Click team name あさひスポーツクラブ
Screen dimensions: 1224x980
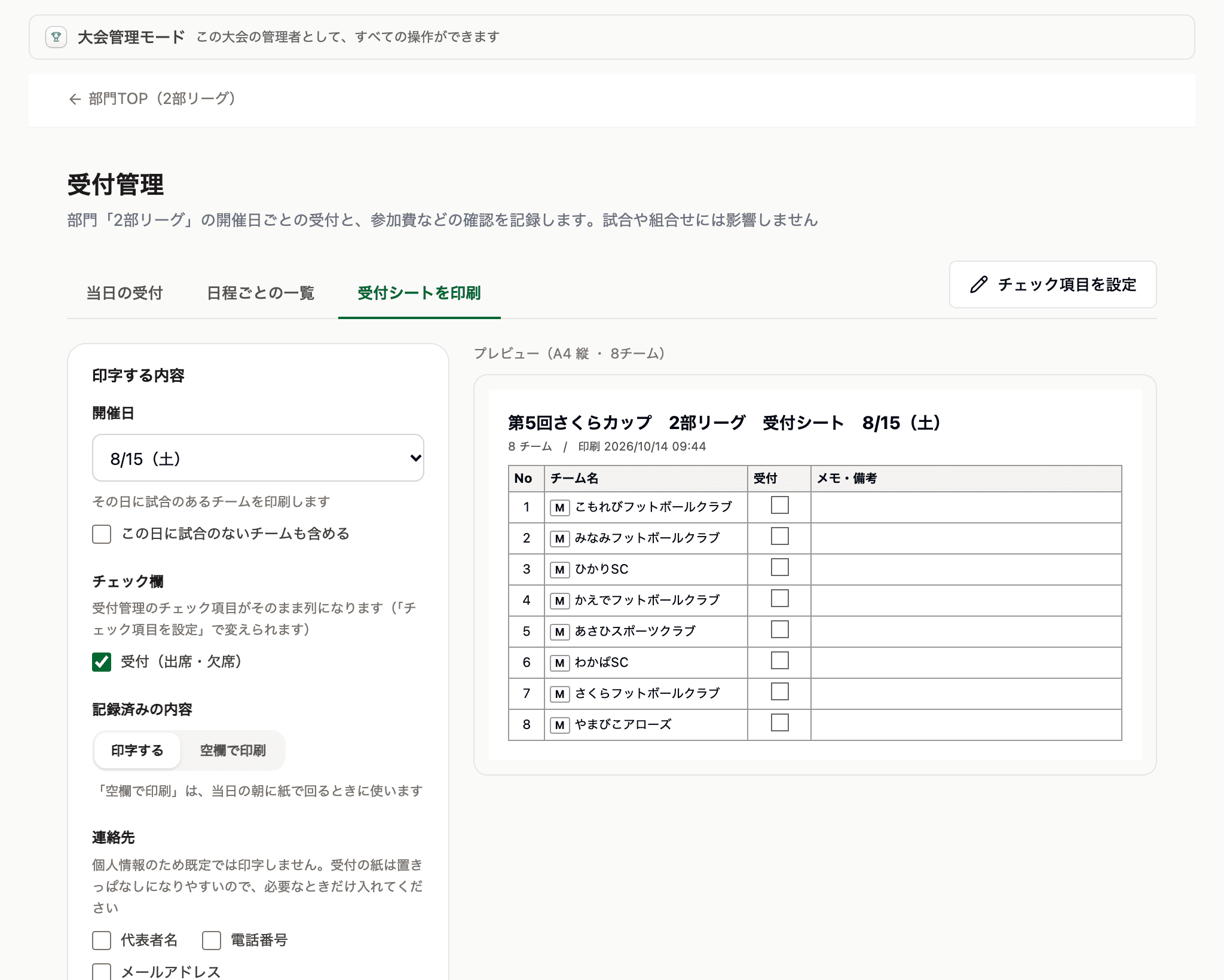pyautogui.click(x=635, y=632)
